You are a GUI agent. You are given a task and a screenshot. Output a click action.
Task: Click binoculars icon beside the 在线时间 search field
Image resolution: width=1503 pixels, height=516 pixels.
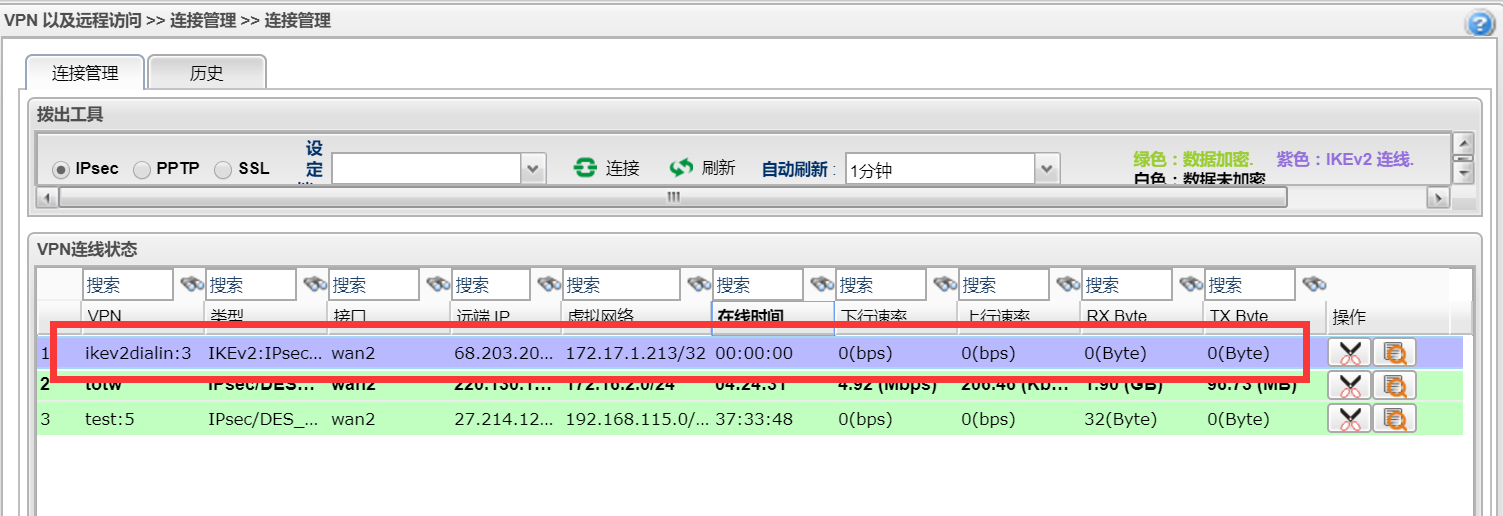[822, 285]
